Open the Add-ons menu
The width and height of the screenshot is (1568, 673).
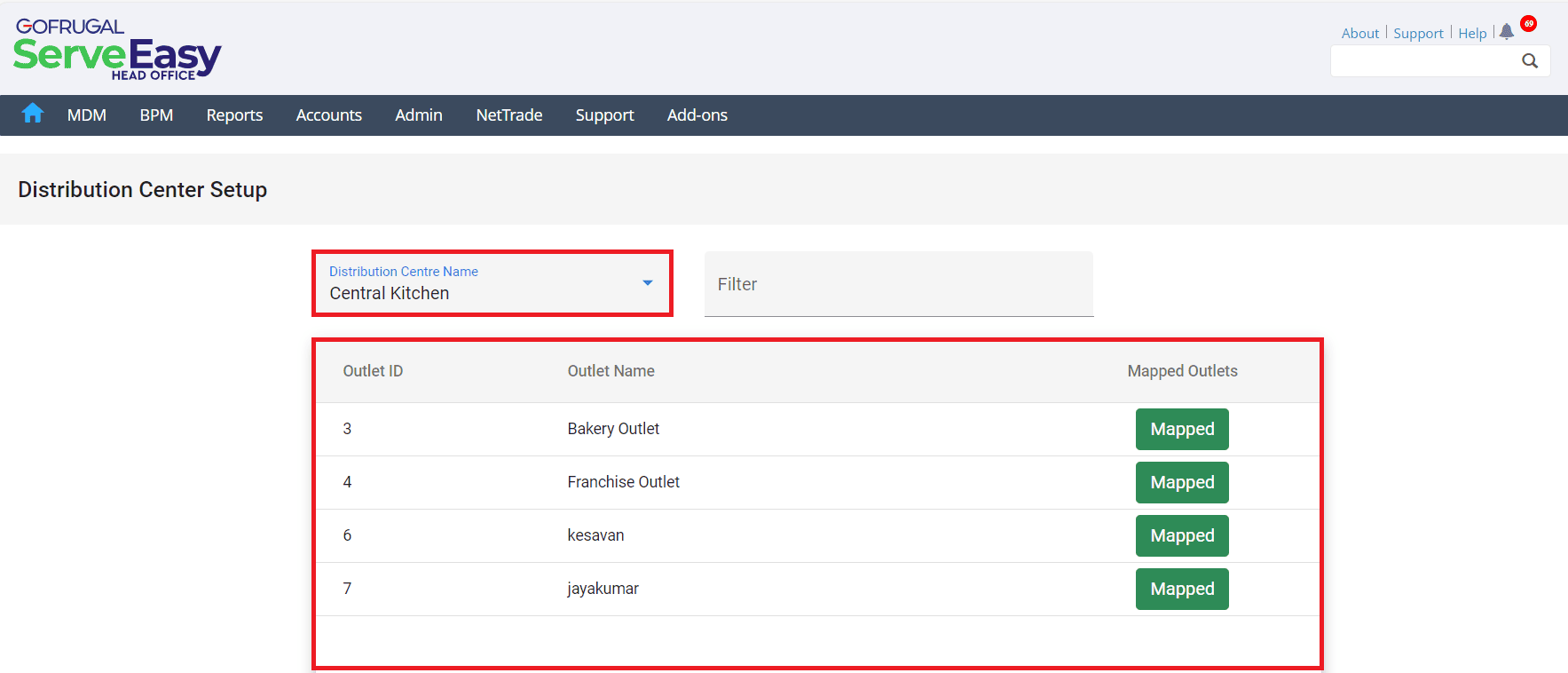(x=697, y=115)
